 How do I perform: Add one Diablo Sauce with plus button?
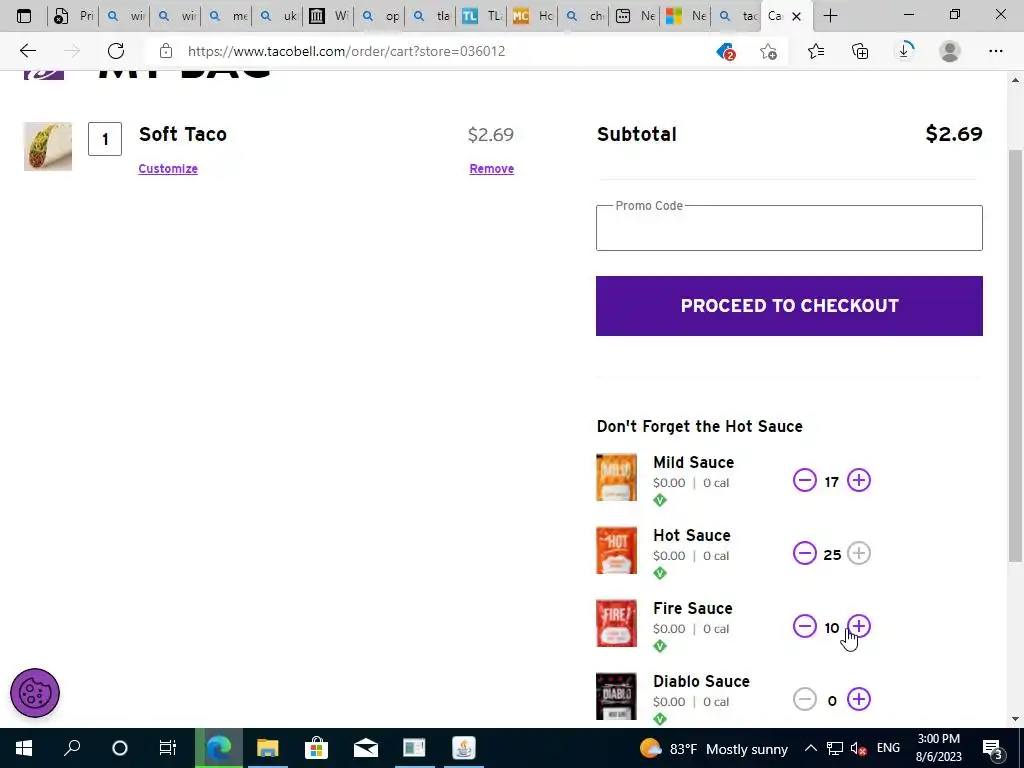click(859, 699)
